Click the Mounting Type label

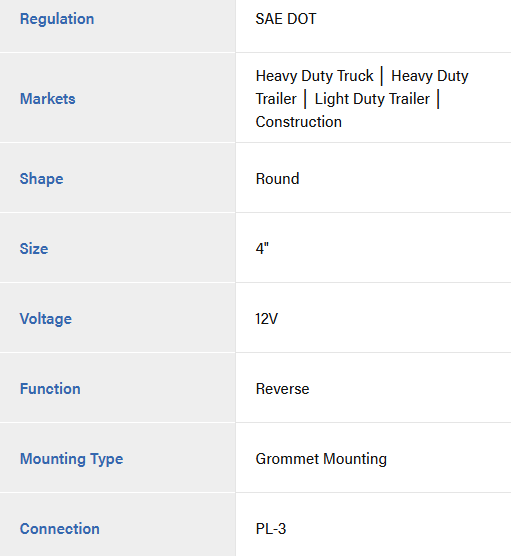[x=71, y=459]
